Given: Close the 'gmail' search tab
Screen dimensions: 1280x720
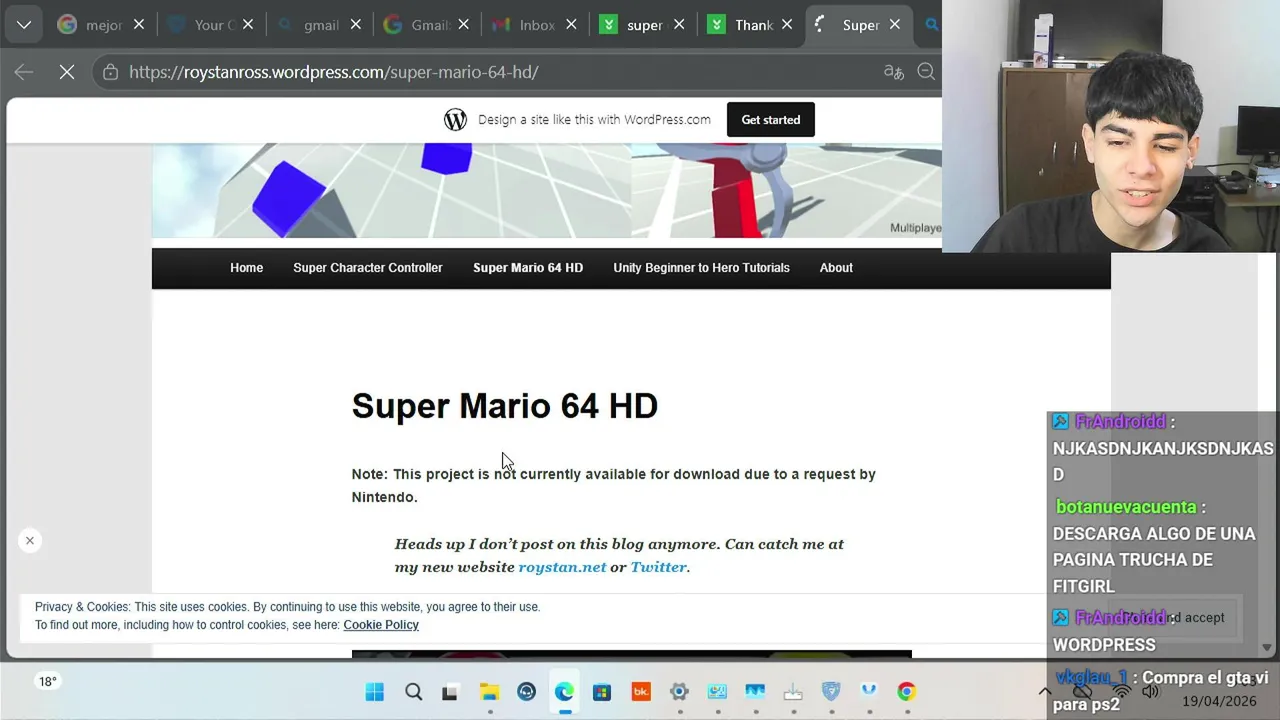Looking at the screenshot, I should (x=355, y=25).
